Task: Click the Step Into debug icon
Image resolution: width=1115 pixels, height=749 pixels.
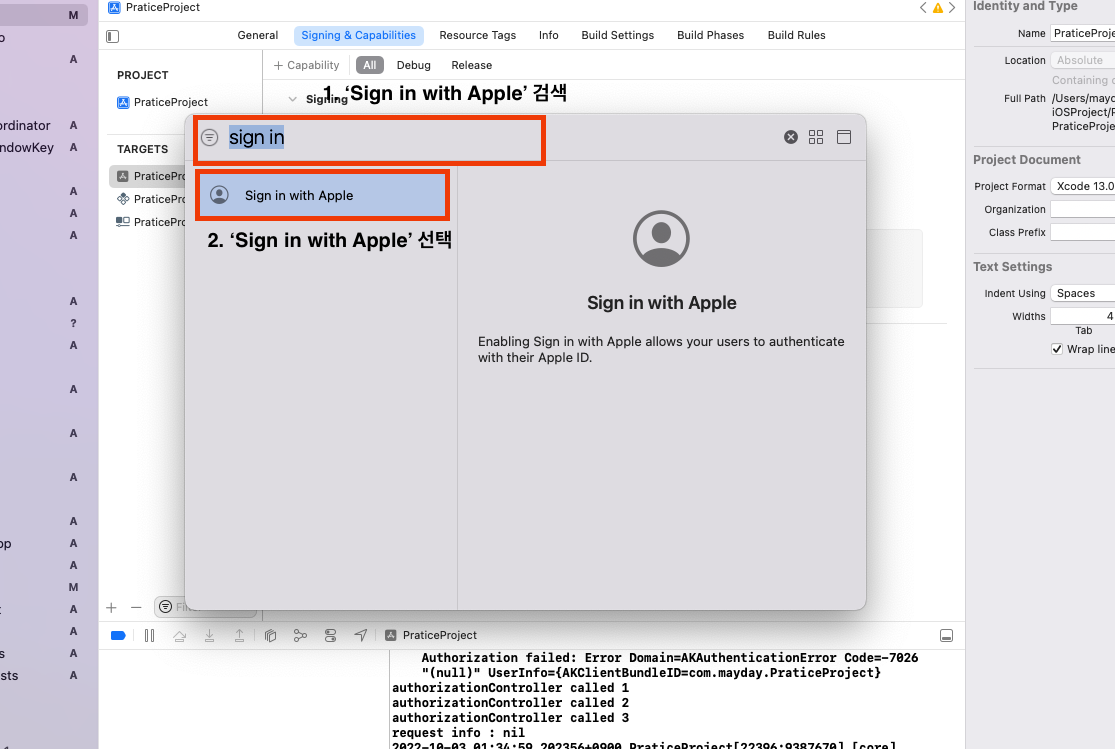Action: point(209,636)
